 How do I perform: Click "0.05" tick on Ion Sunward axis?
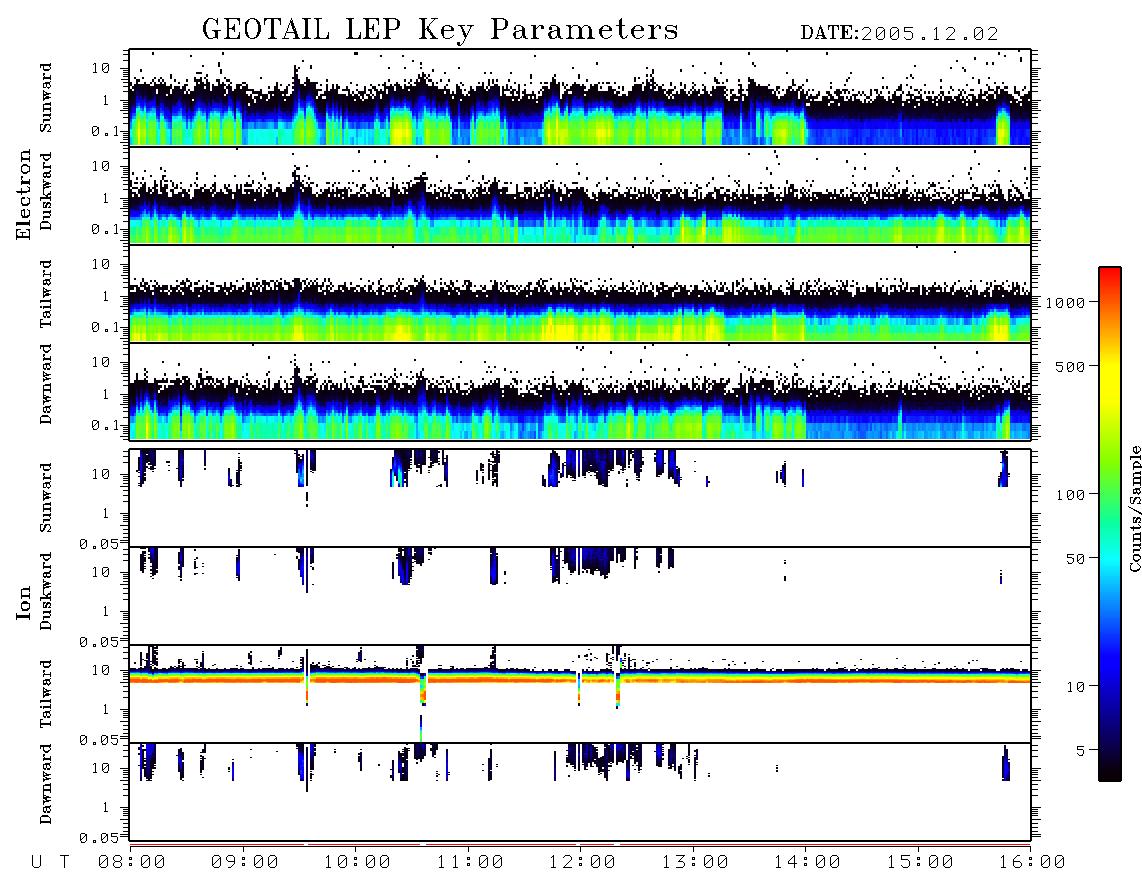click(x=98, y=543)
